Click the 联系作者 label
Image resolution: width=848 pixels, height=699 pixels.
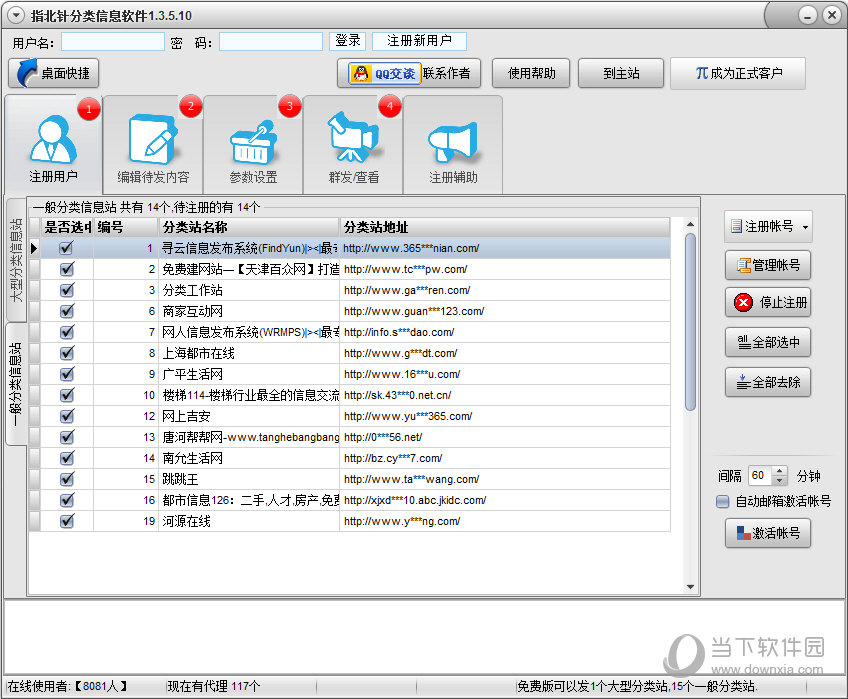pos(446,73)
